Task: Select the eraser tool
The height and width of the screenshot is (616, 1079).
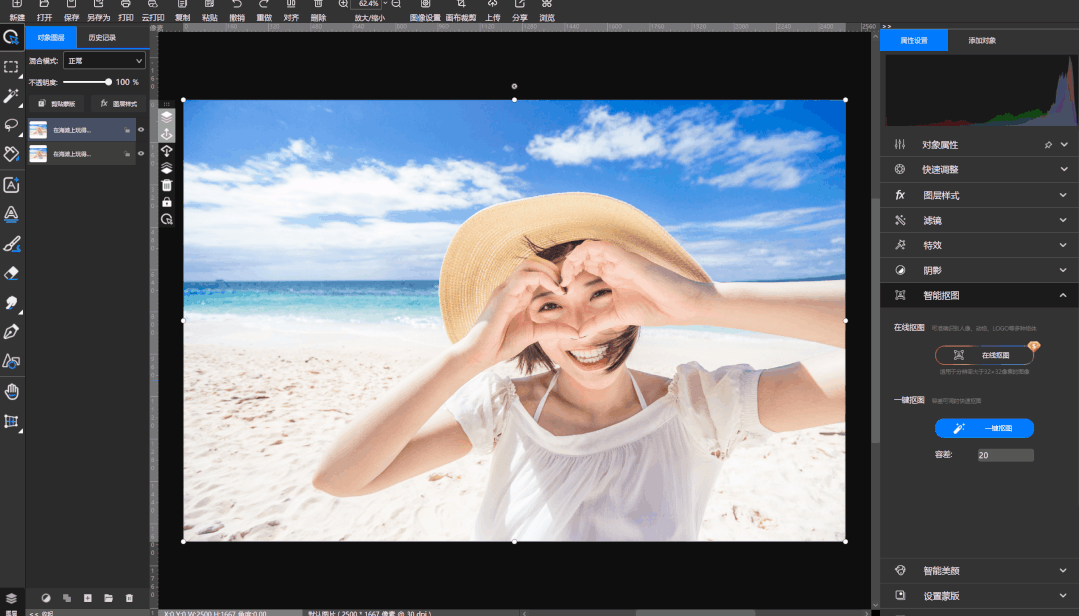Action: (x=11, y=272)
